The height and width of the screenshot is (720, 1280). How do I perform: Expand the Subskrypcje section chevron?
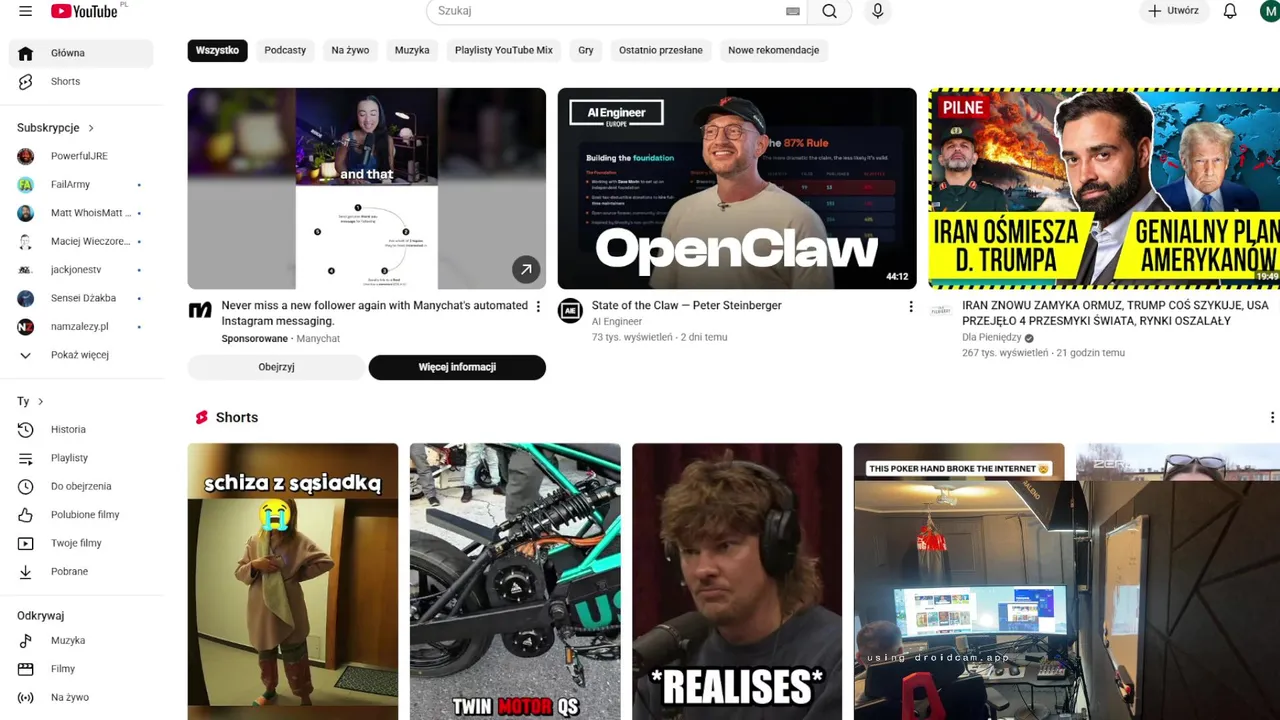[91, 128]
